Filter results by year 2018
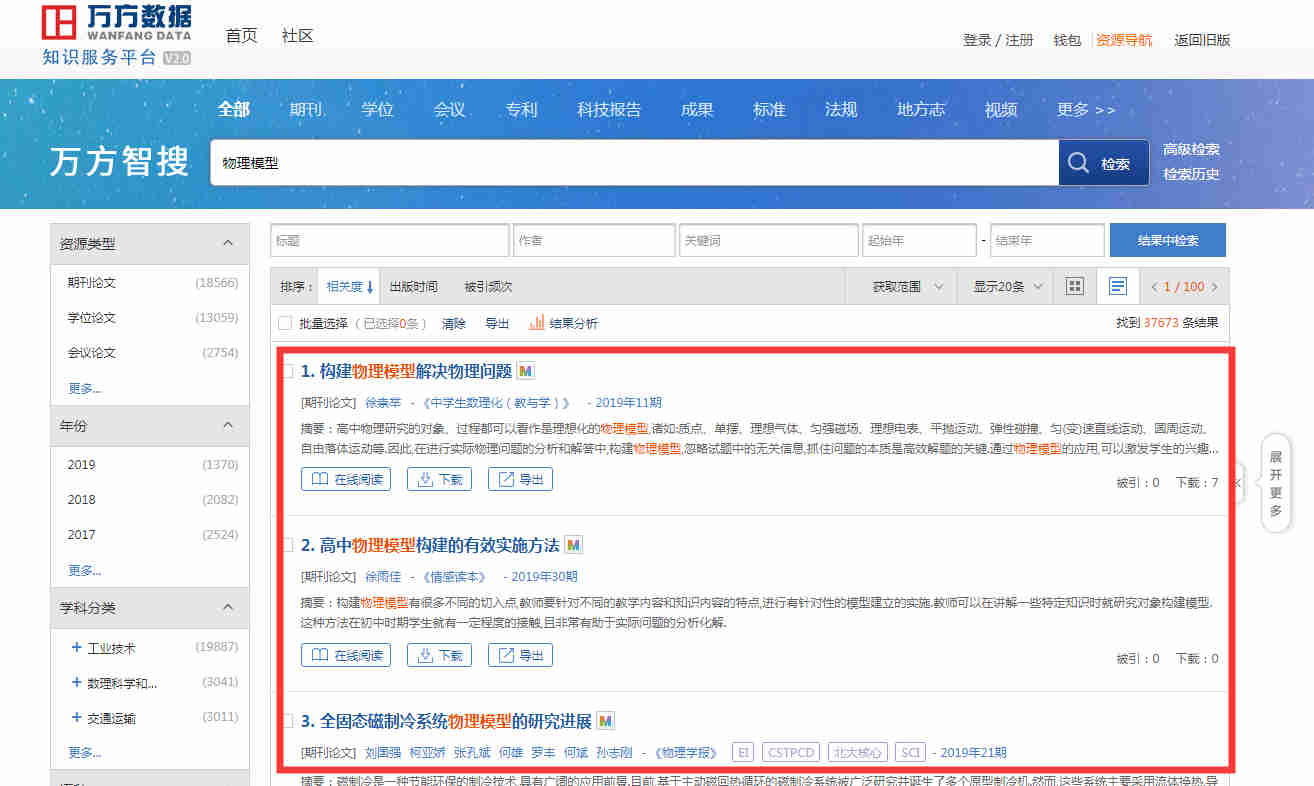The image size is (1314, 786). (x=82, y=500)
